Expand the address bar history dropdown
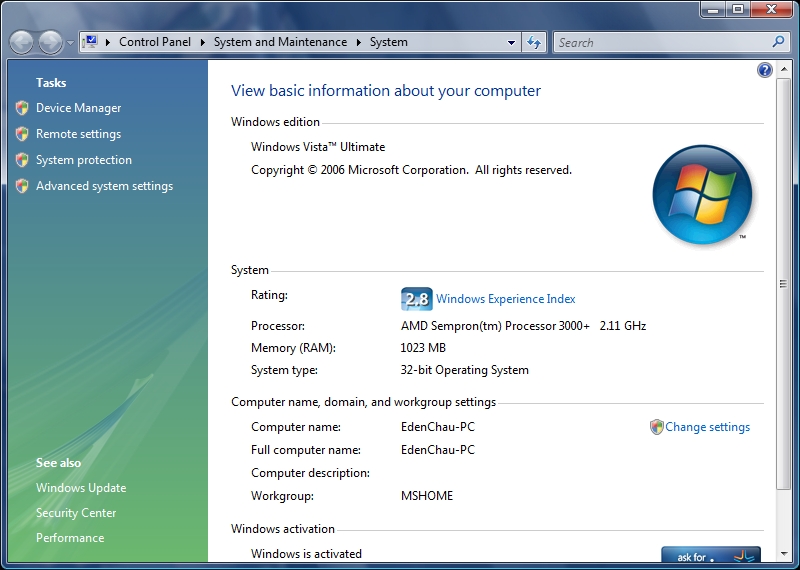 pos(511,42)
